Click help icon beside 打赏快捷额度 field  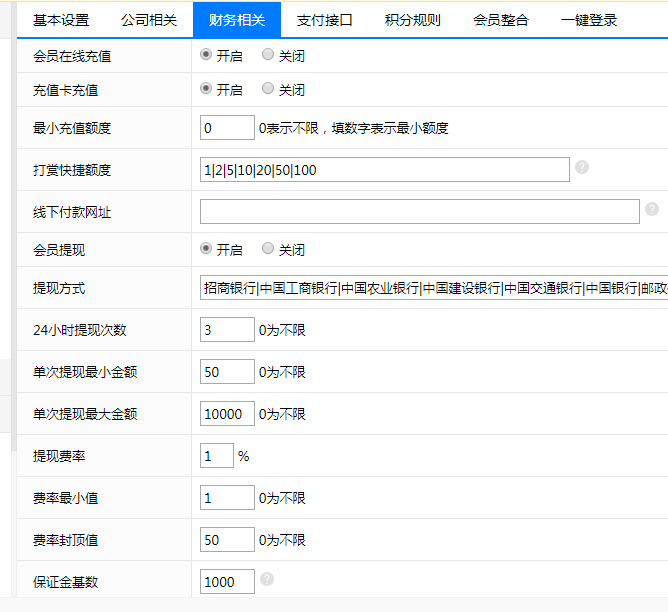(582, 167)
